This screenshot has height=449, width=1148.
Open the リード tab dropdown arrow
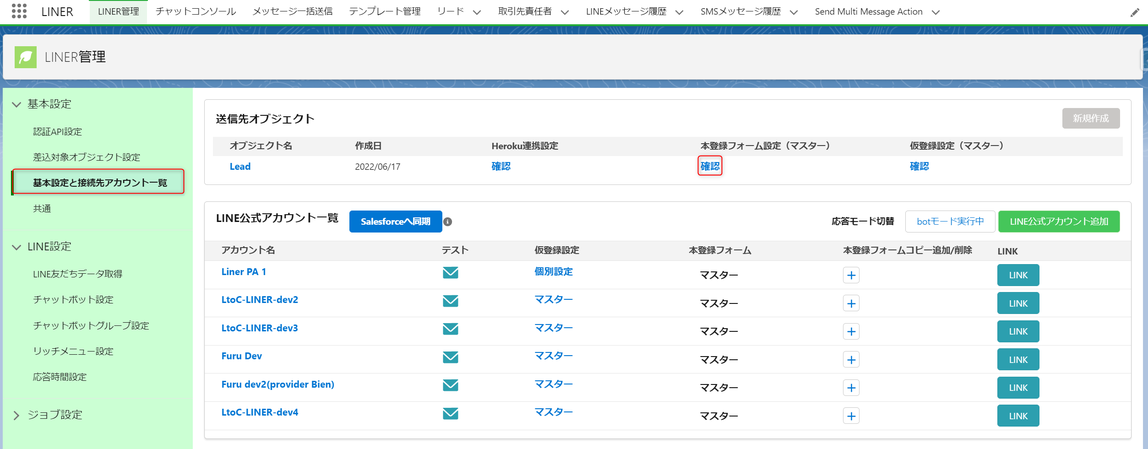[477, 12]
